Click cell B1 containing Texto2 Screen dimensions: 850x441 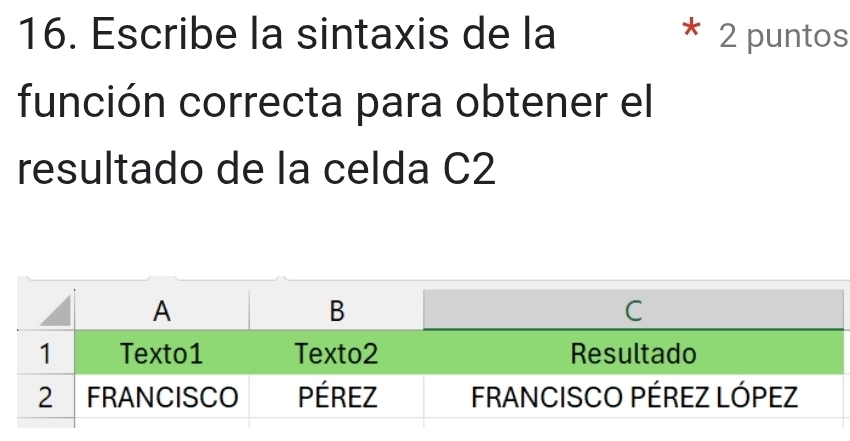(x=336, y=353)
